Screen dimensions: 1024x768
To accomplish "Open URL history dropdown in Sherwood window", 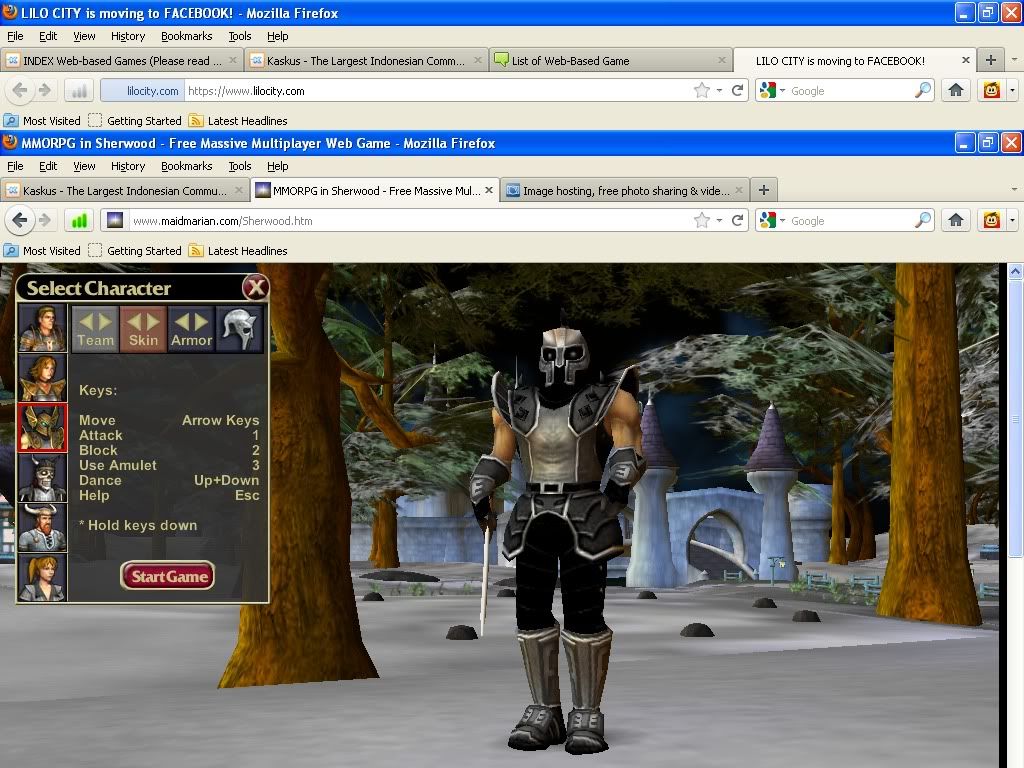I will point(719,221).
